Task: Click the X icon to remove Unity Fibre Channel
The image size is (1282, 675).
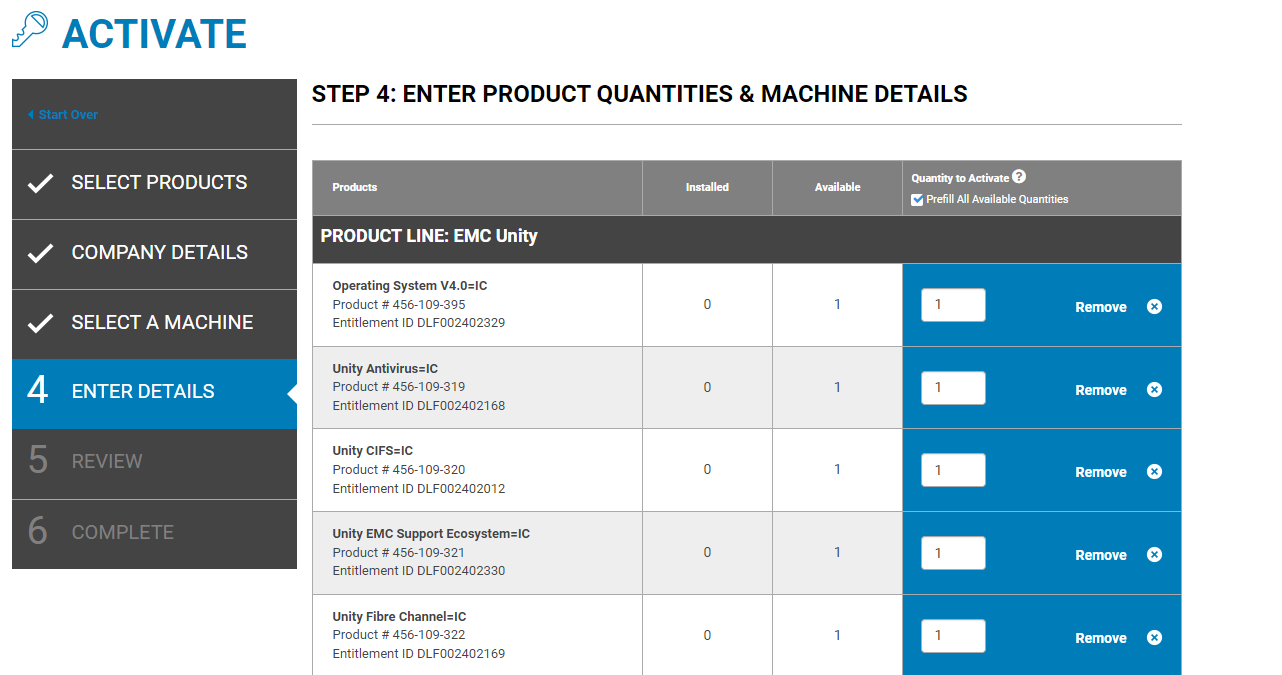Action: (1154, 637)
